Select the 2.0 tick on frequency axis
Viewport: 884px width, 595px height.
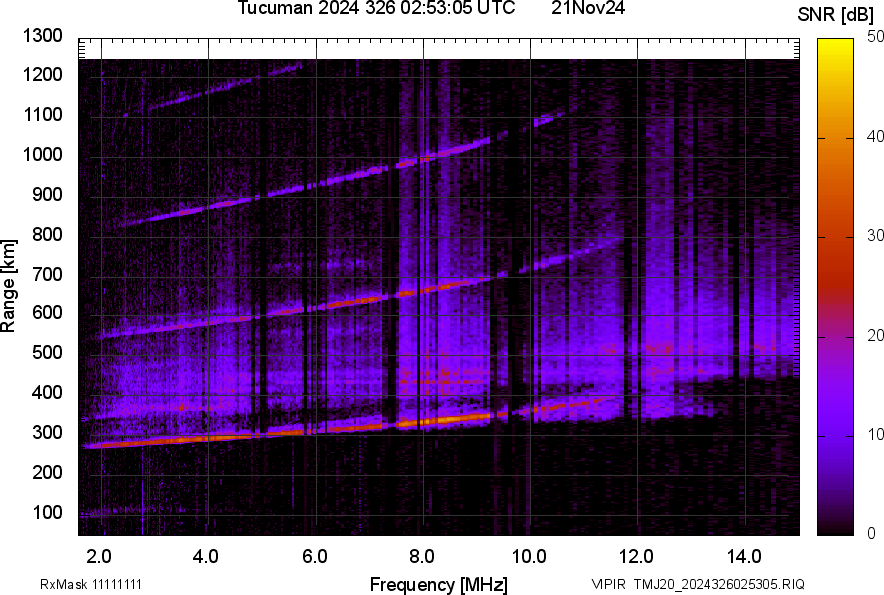point(100,556)
